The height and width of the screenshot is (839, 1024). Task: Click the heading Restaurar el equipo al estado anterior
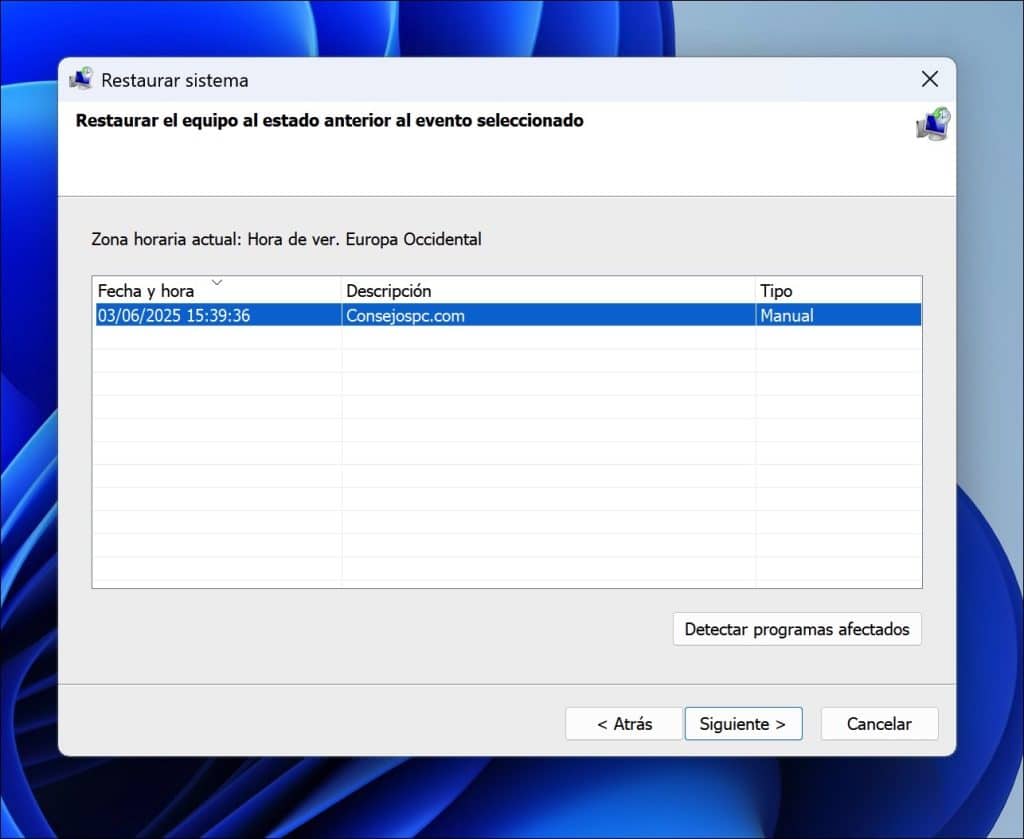(x=329, y=121)
